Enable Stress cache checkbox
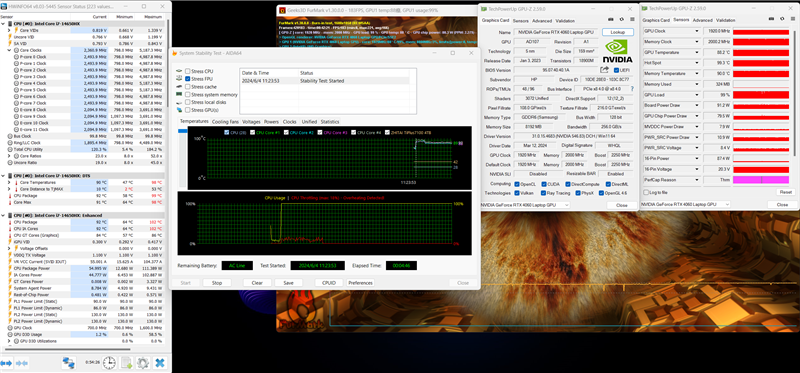Viewport: 800px width, 373px height. click(x=188, y=87)
